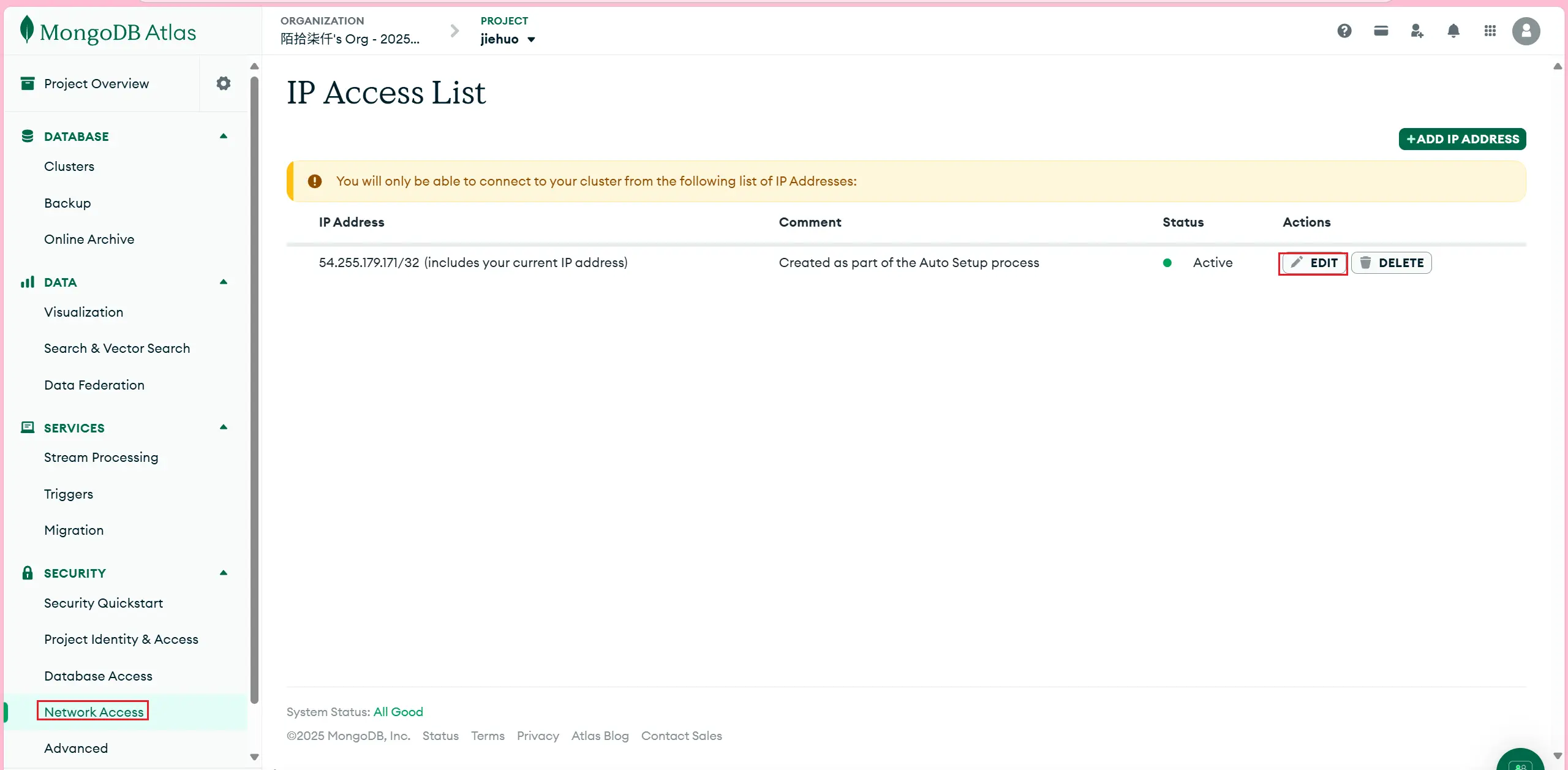Open the billing card icon

[1381, 31]
